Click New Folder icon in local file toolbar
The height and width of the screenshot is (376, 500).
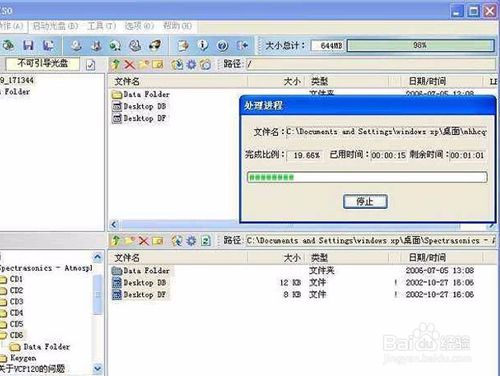click(x=130, y=240)
